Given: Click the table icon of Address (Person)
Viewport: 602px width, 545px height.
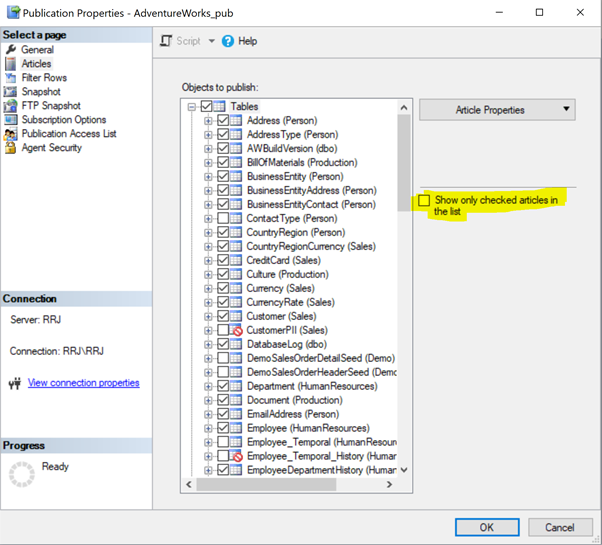Looking at the screenshot, I should 236,121.
